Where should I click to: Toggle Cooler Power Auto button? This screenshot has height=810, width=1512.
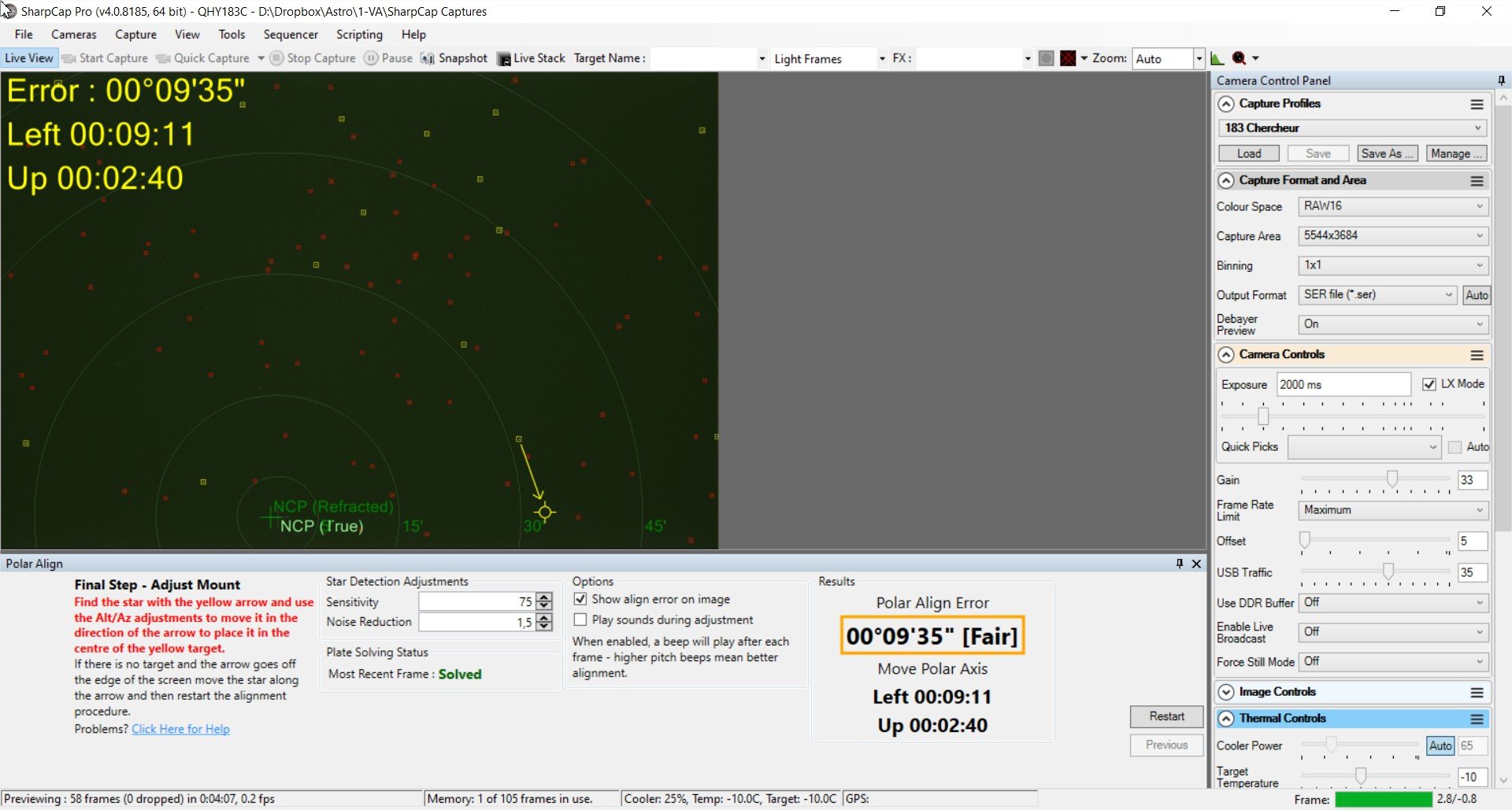point(1440,745)
